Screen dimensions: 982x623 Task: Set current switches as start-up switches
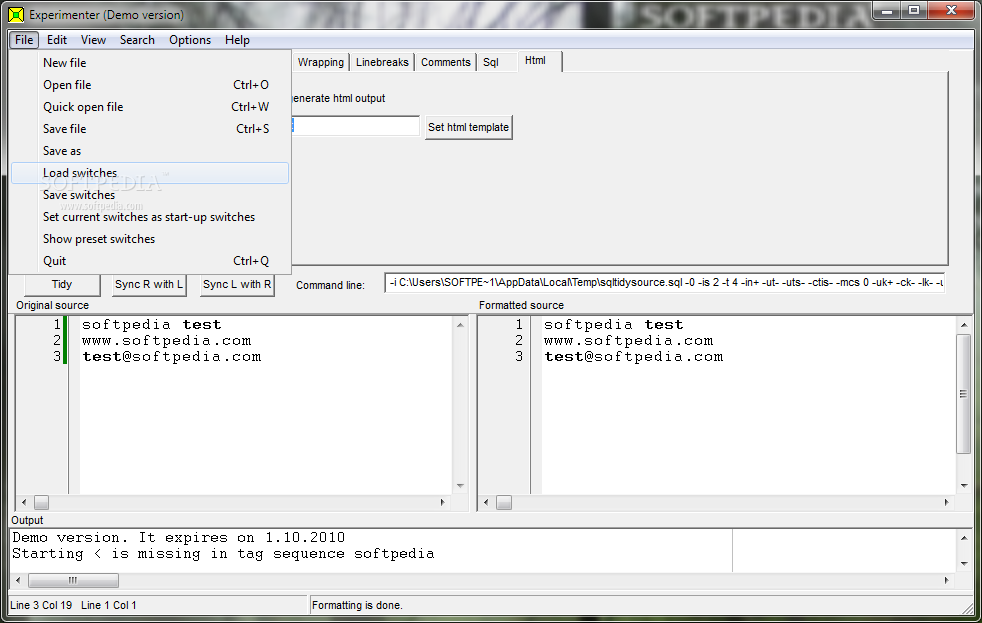[x=150, y=217]
